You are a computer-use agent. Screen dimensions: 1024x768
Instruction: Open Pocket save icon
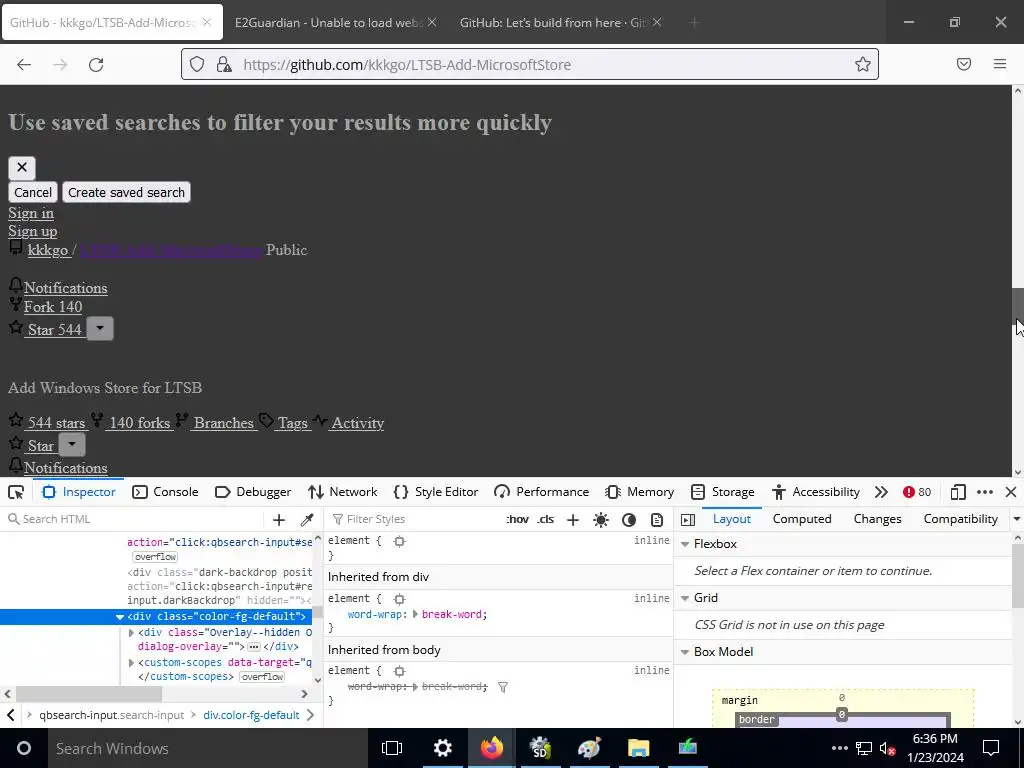[x=964, y=64]
